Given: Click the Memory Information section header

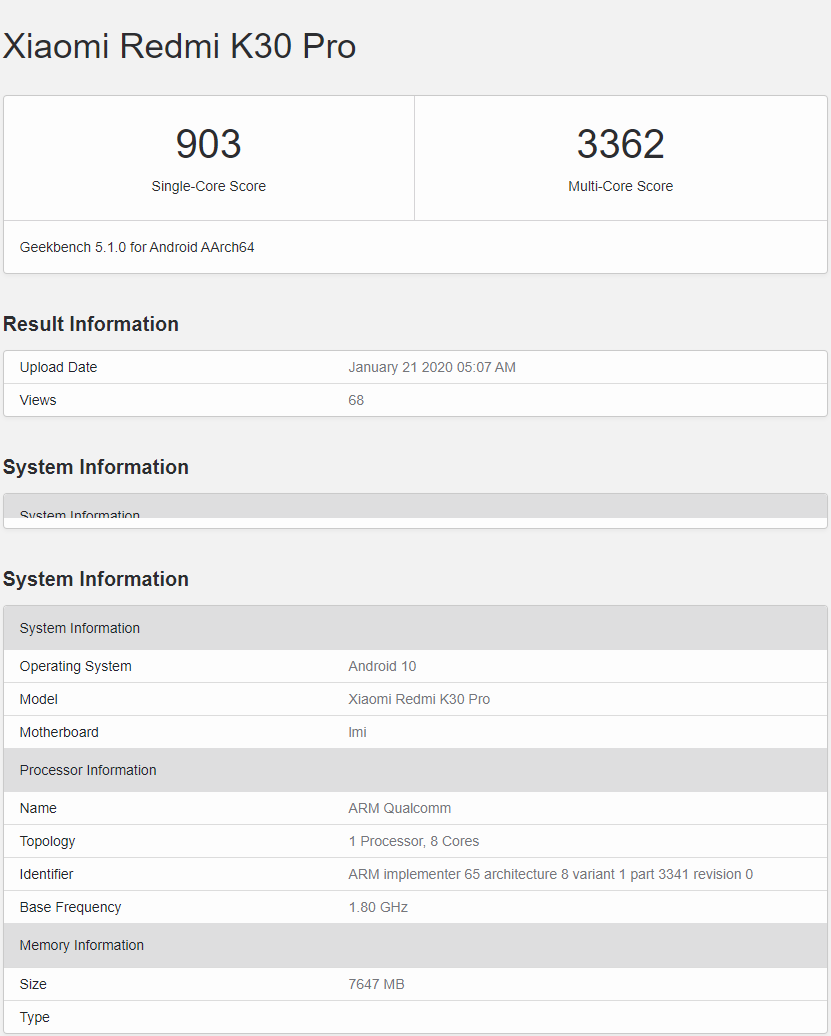Looking at the screenshot, I should tap(82, 945).
